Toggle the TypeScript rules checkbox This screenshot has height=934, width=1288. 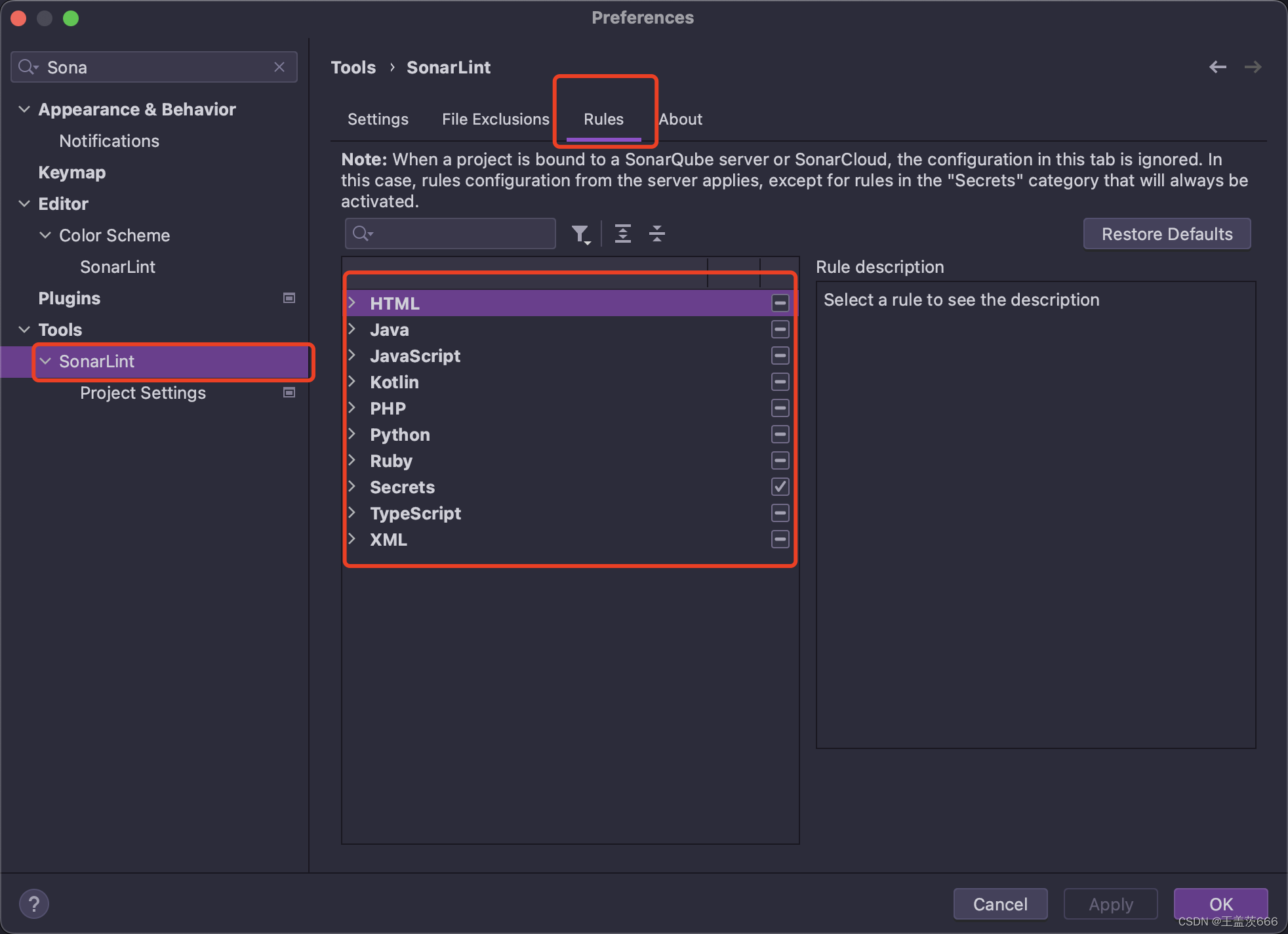(x=780, y=513)
